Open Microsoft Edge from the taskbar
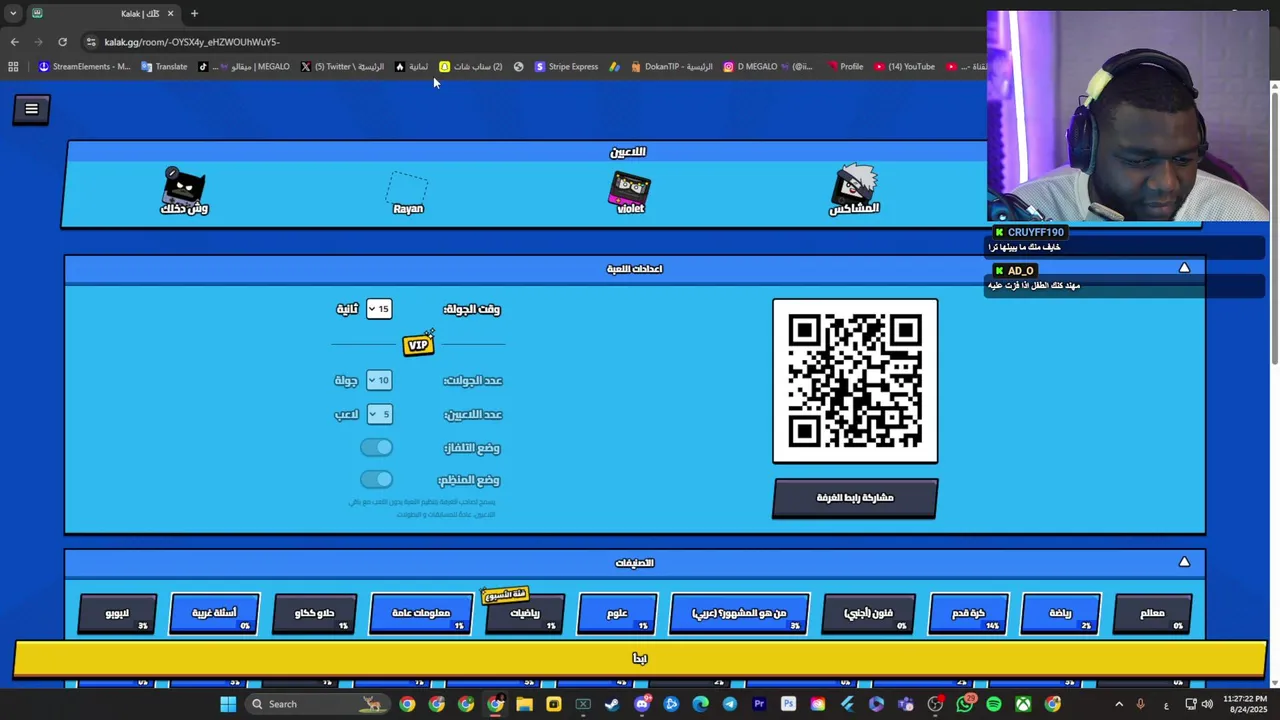This screenshot has height=720, width=1280. pos(700,704)
